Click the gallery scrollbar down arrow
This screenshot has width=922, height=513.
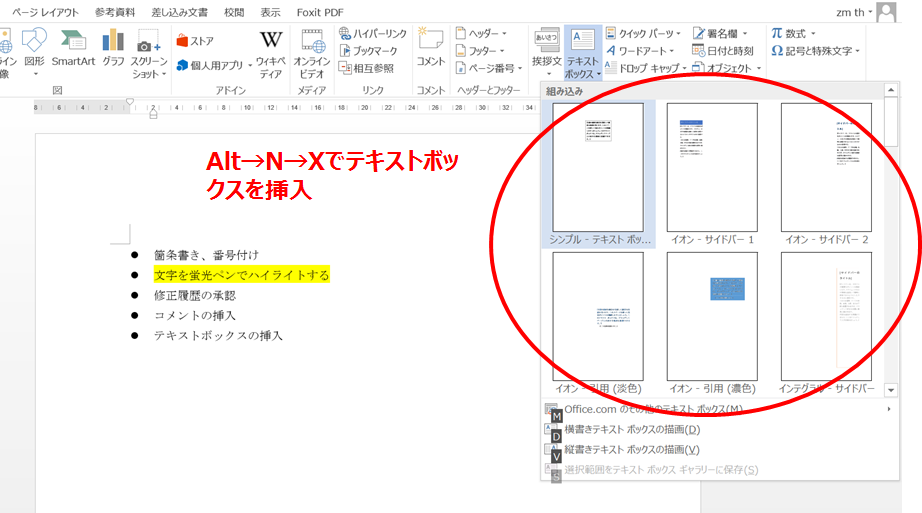tap(891, 390)
